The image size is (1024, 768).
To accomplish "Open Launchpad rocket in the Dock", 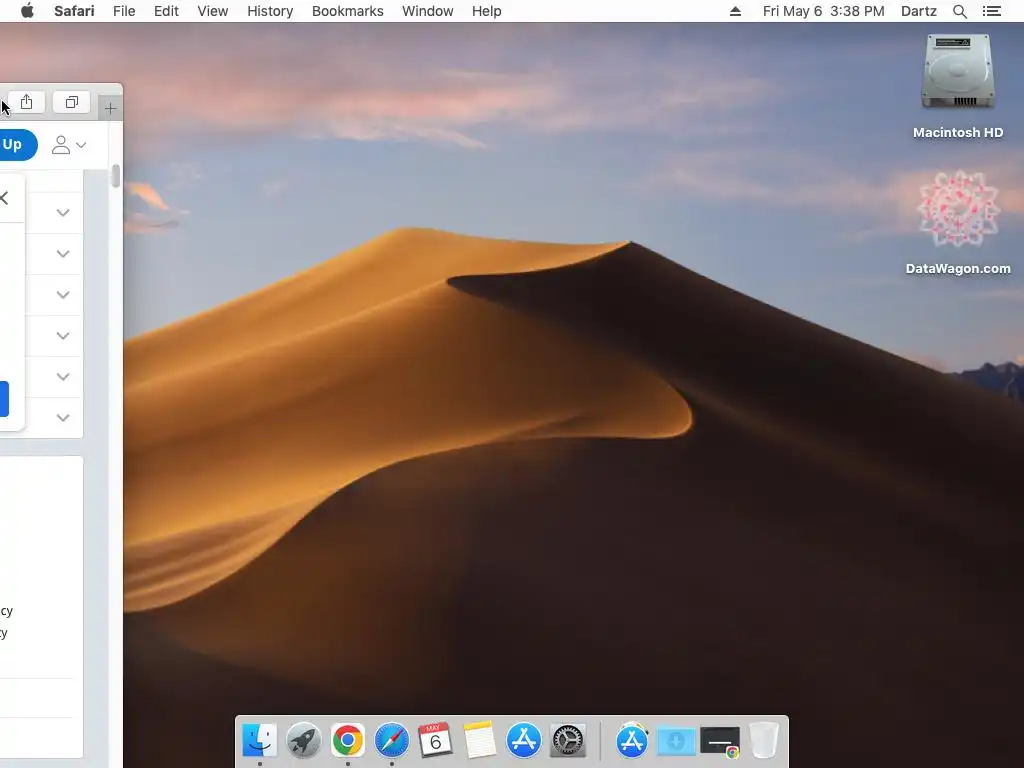I will [x=304, y=741].
